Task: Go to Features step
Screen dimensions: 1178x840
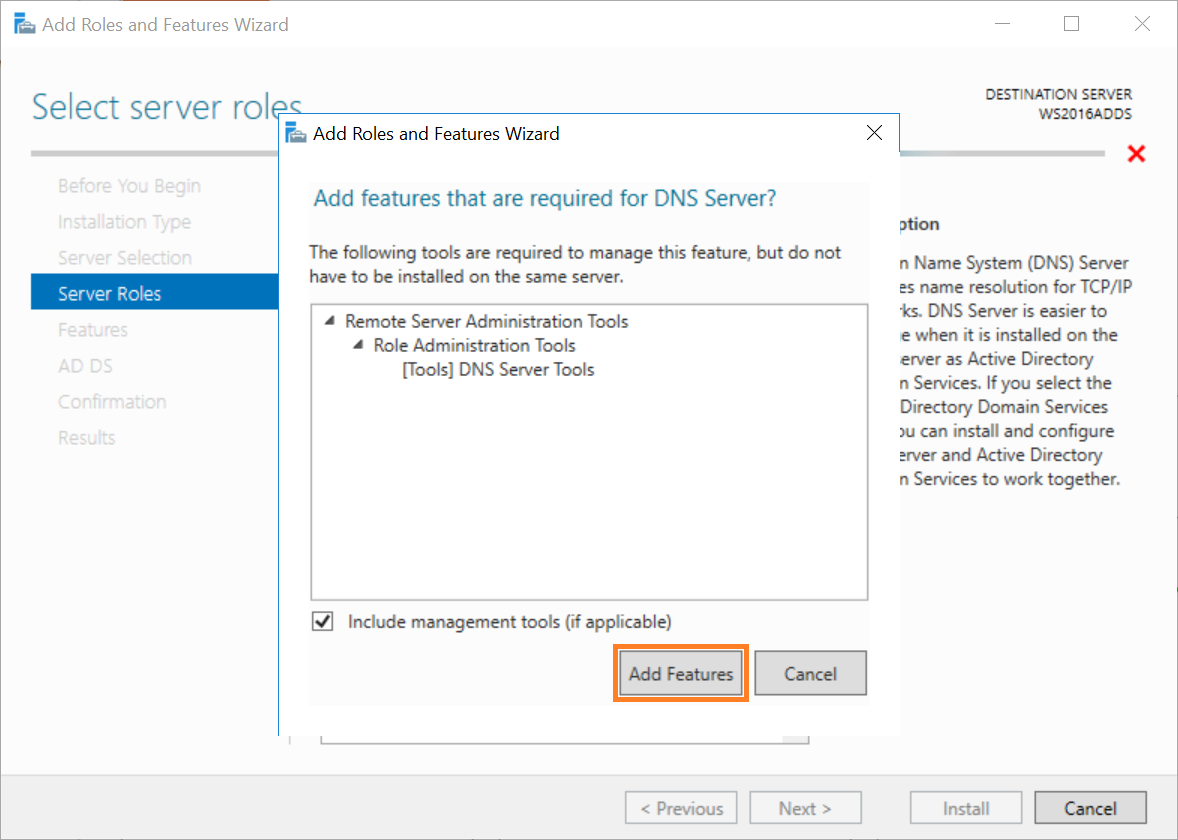Action: 93,330
